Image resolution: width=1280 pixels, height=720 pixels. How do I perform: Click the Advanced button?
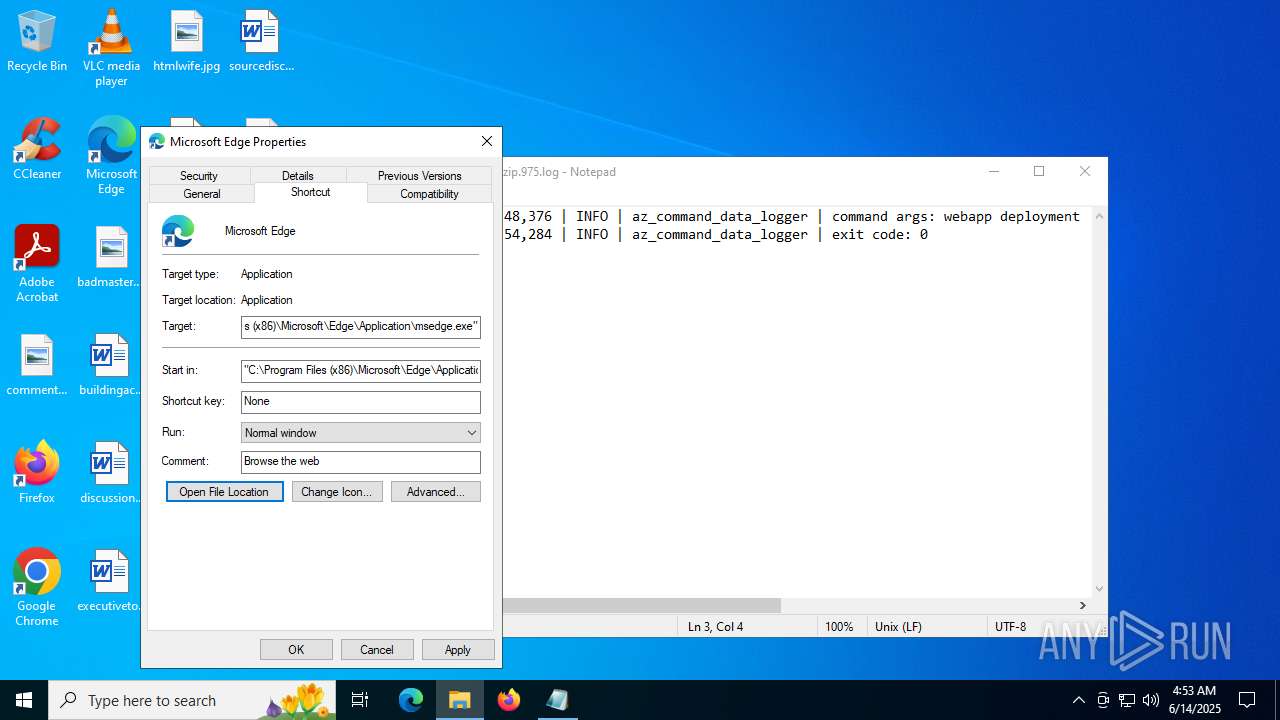pyautogui.click(x=436, y=492)
